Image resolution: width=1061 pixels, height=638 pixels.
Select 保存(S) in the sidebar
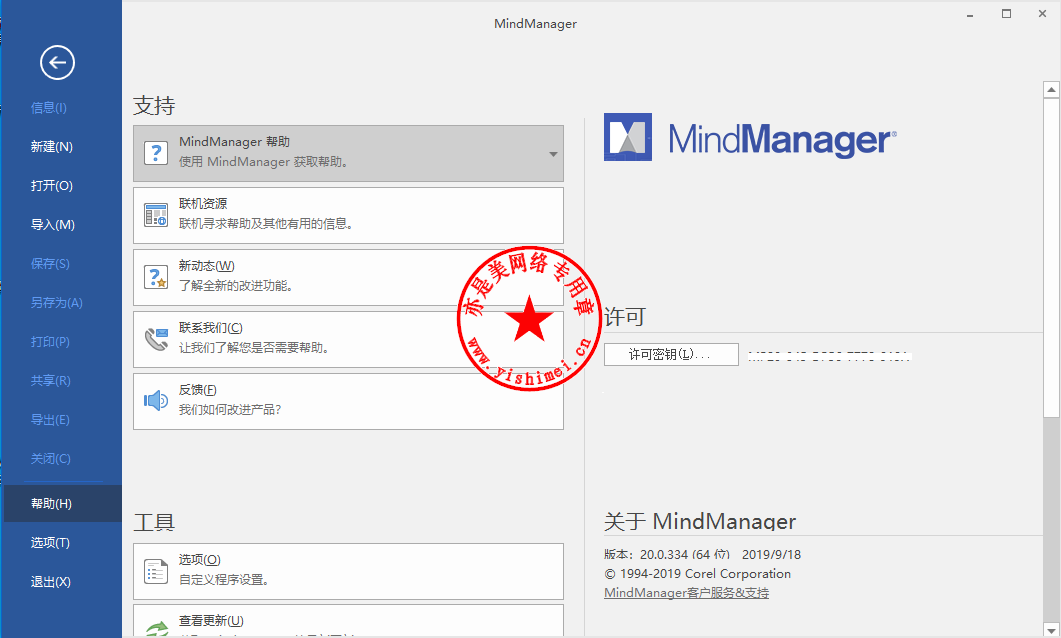(x=50, y=264)
